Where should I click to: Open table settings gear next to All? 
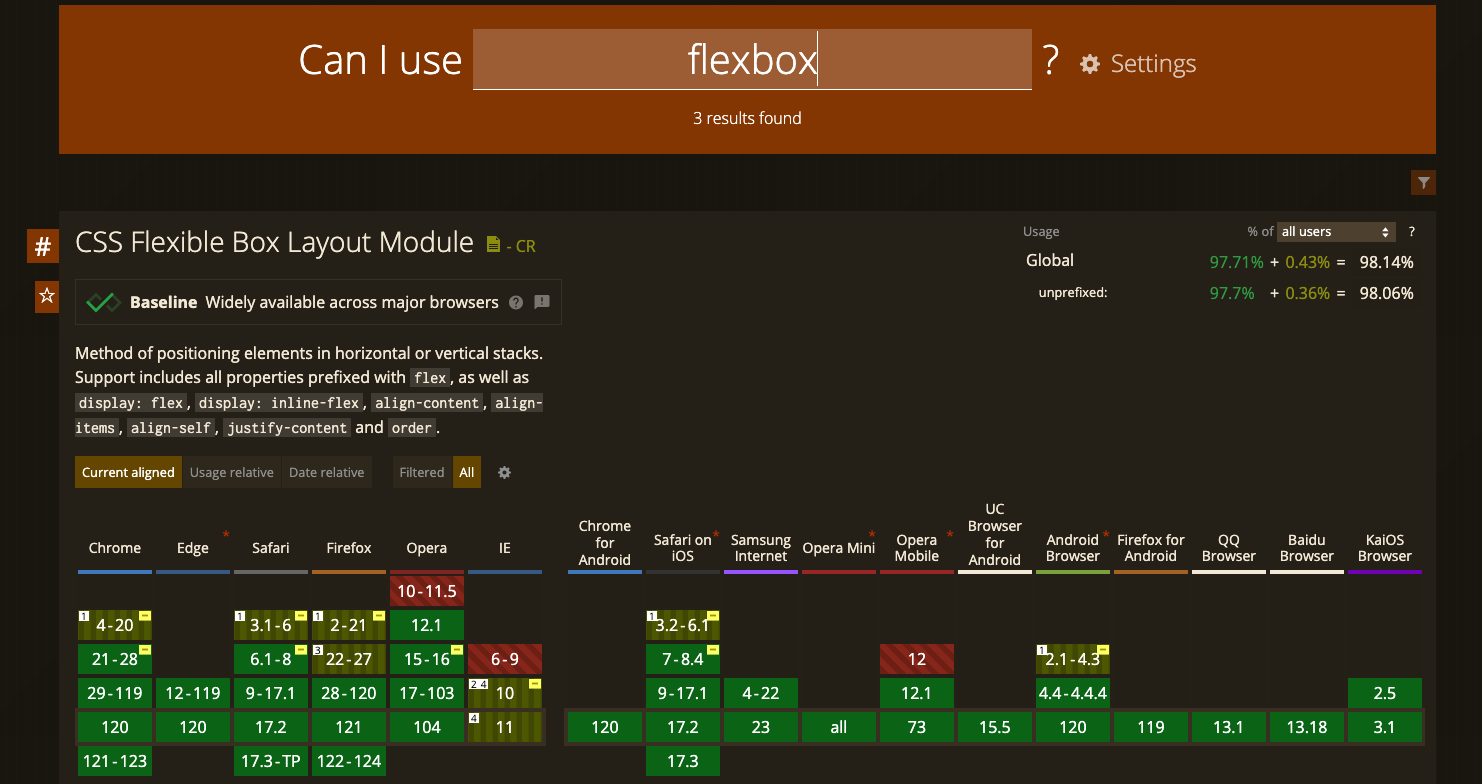coord(504,472)
